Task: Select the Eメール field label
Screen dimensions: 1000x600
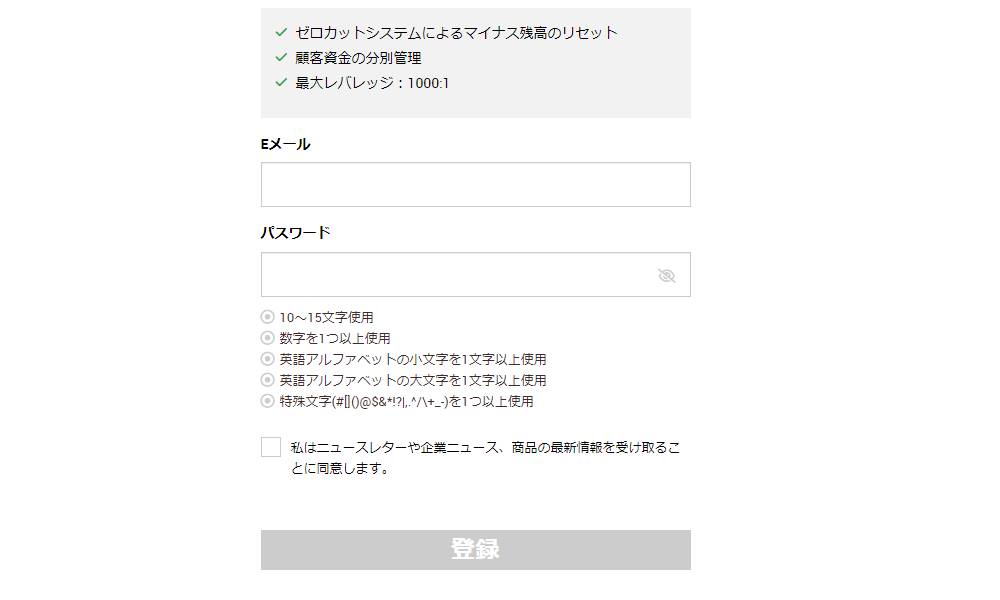Action: coord(284,143)
